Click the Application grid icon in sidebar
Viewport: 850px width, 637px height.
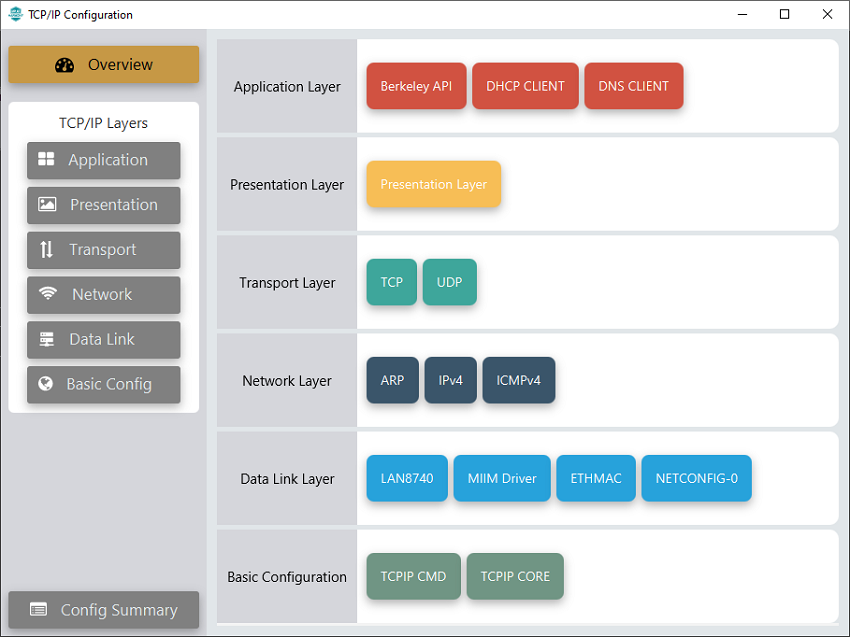point(46,160)
